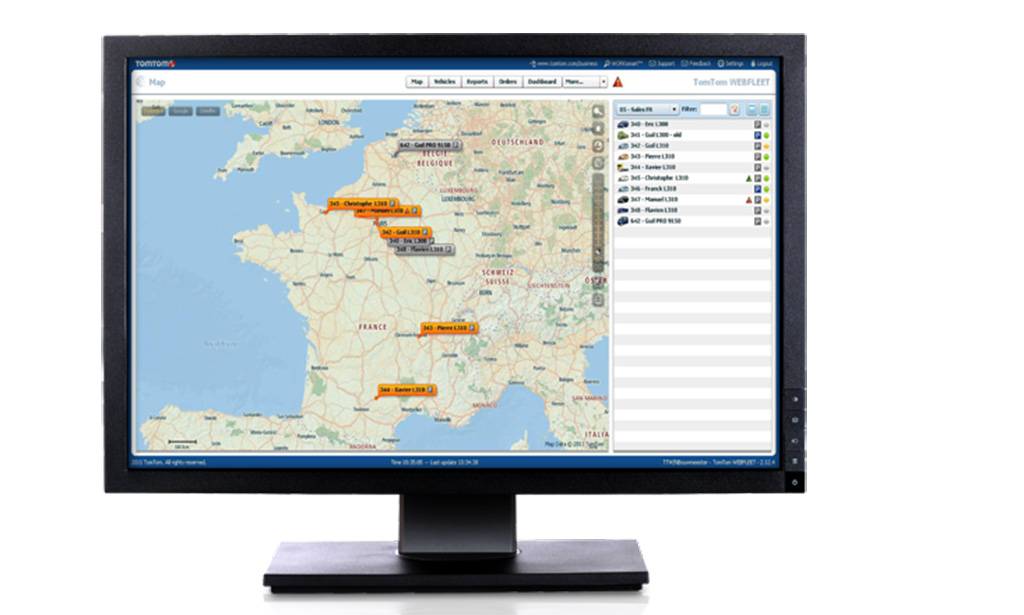
Task: Open the More dropdown arrow next to the tabs
Action: click(x=603, y=83)
